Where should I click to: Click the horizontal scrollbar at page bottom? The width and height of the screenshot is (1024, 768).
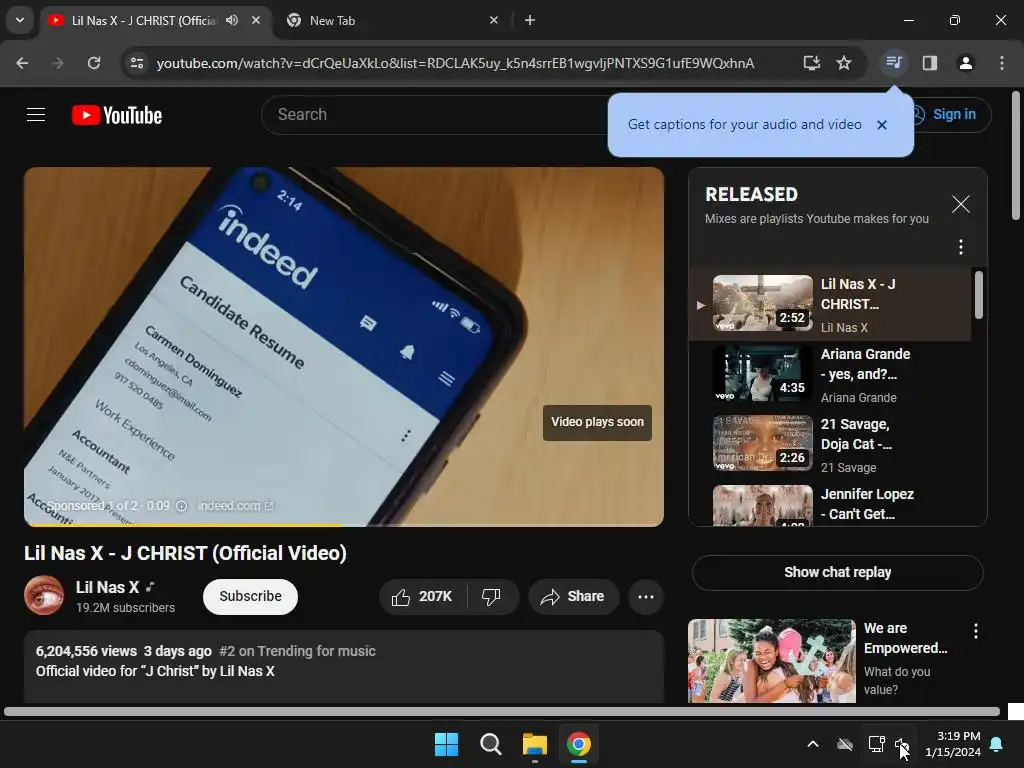(x=502, y=711)
